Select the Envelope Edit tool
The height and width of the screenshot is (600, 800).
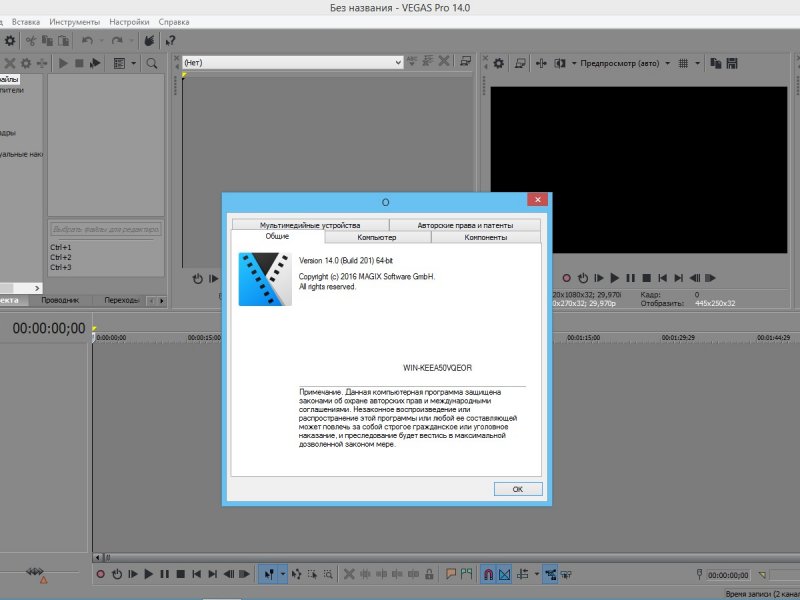[x=296, y=574]
